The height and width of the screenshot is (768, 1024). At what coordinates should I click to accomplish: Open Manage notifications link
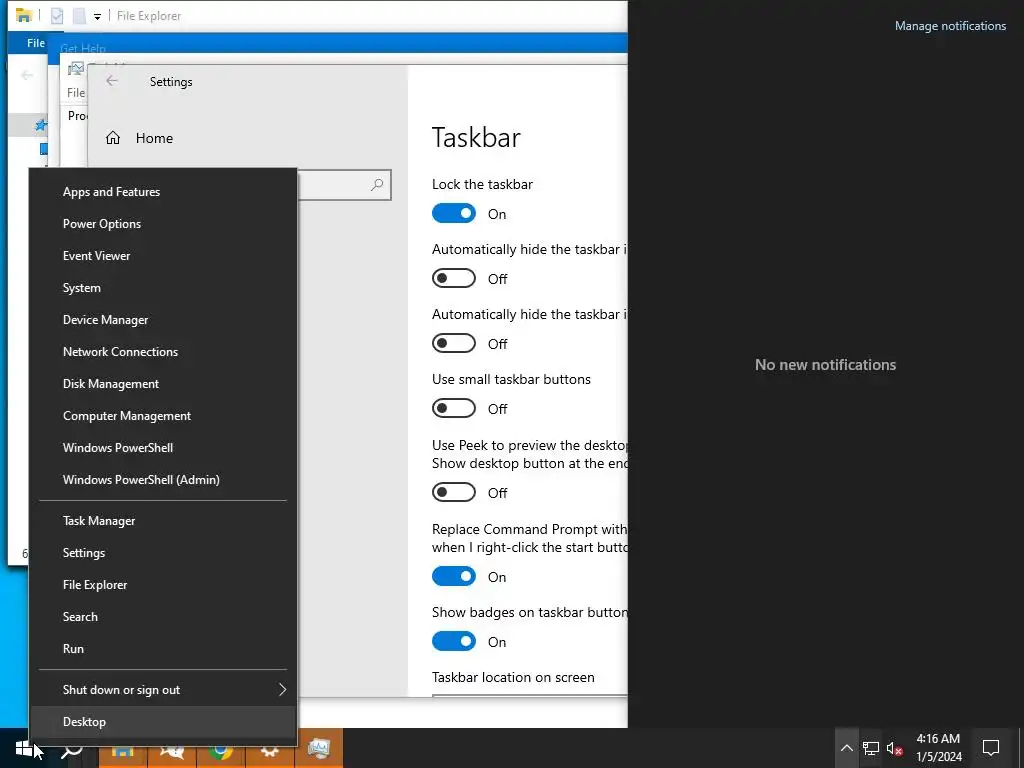point(950,26)
